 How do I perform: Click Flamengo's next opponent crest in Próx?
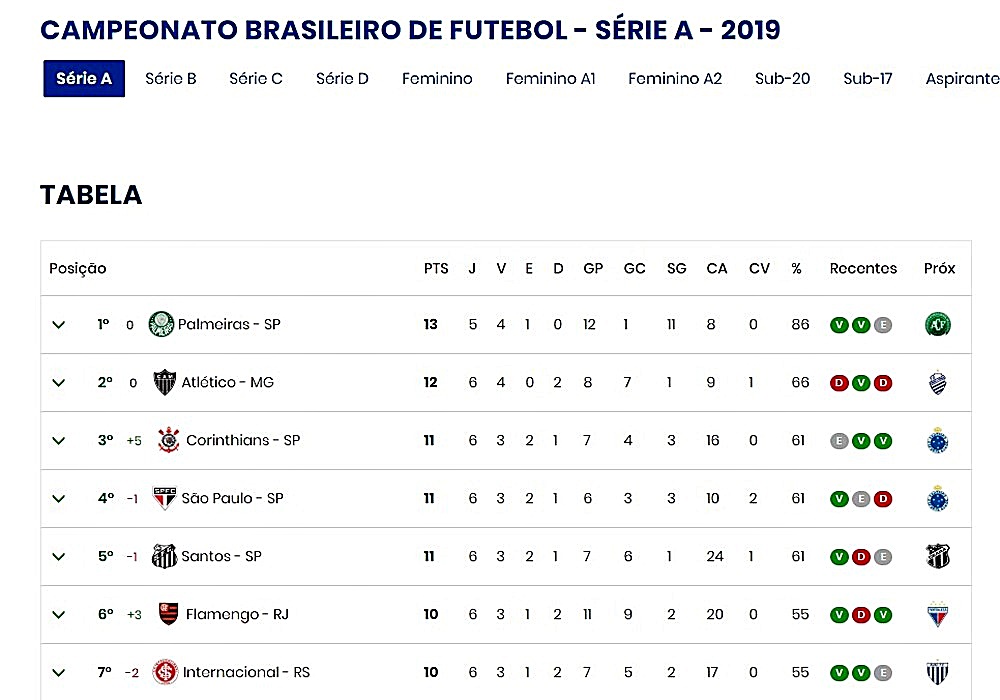(938, 614)
